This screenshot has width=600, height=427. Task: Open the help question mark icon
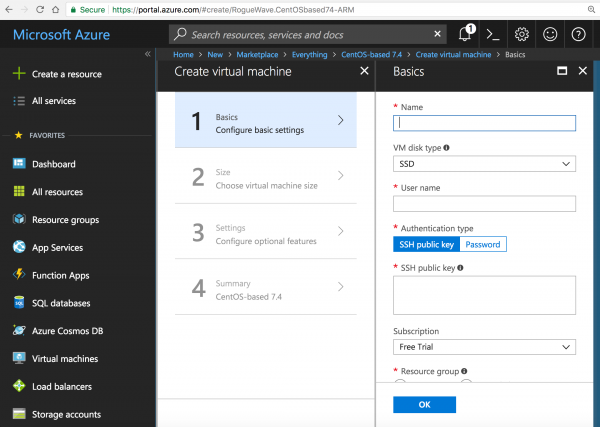pyautogui.click(x=579, y=34)
